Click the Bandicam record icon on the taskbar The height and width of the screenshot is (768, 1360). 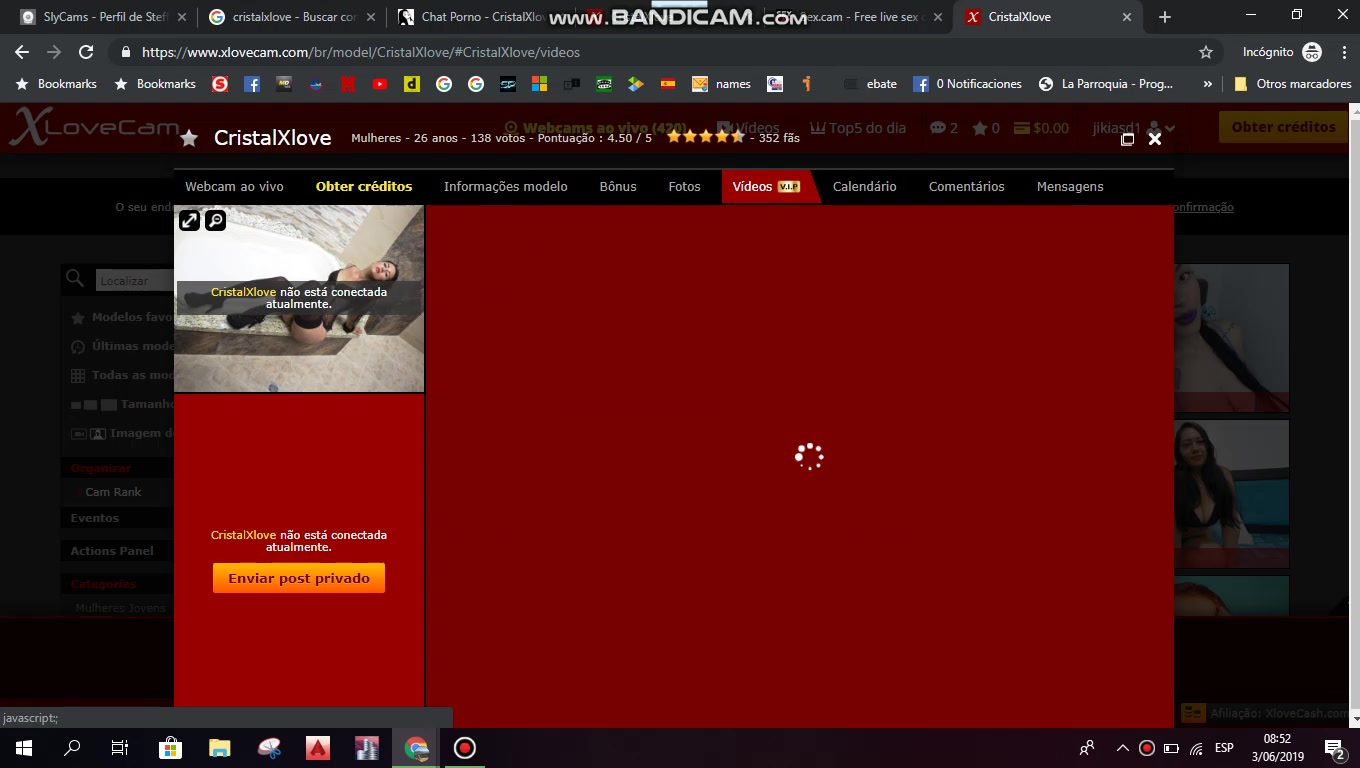[x=465, y=748]
